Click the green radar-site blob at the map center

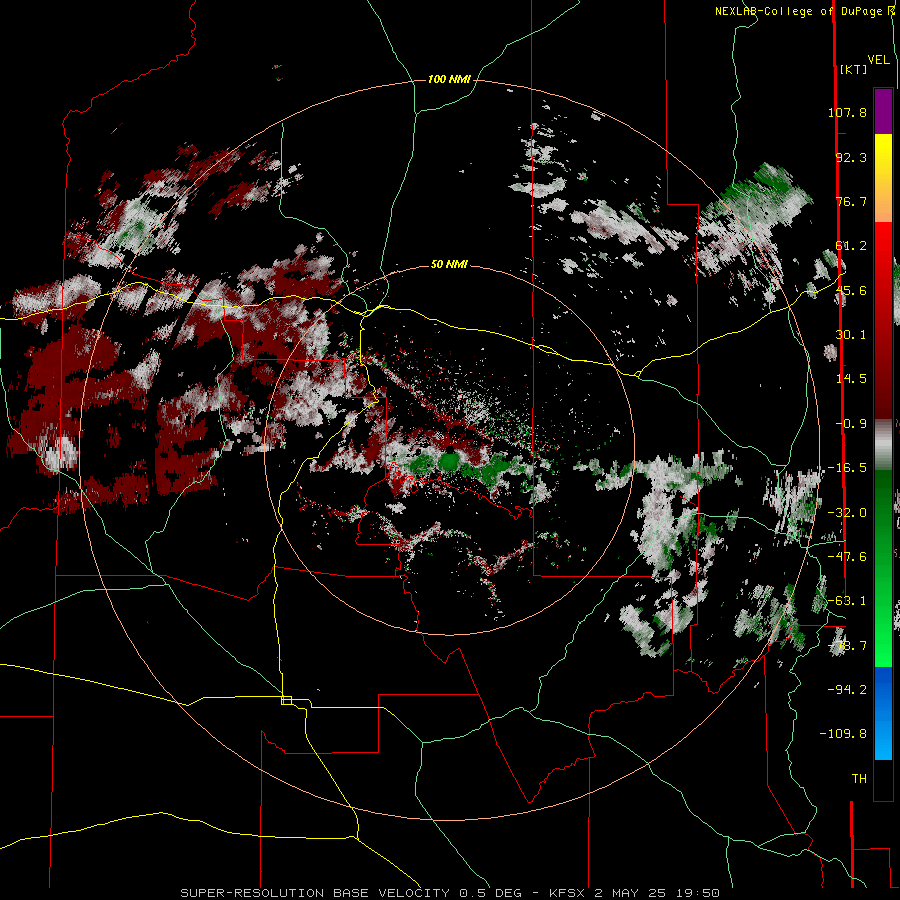pos(449,460)
